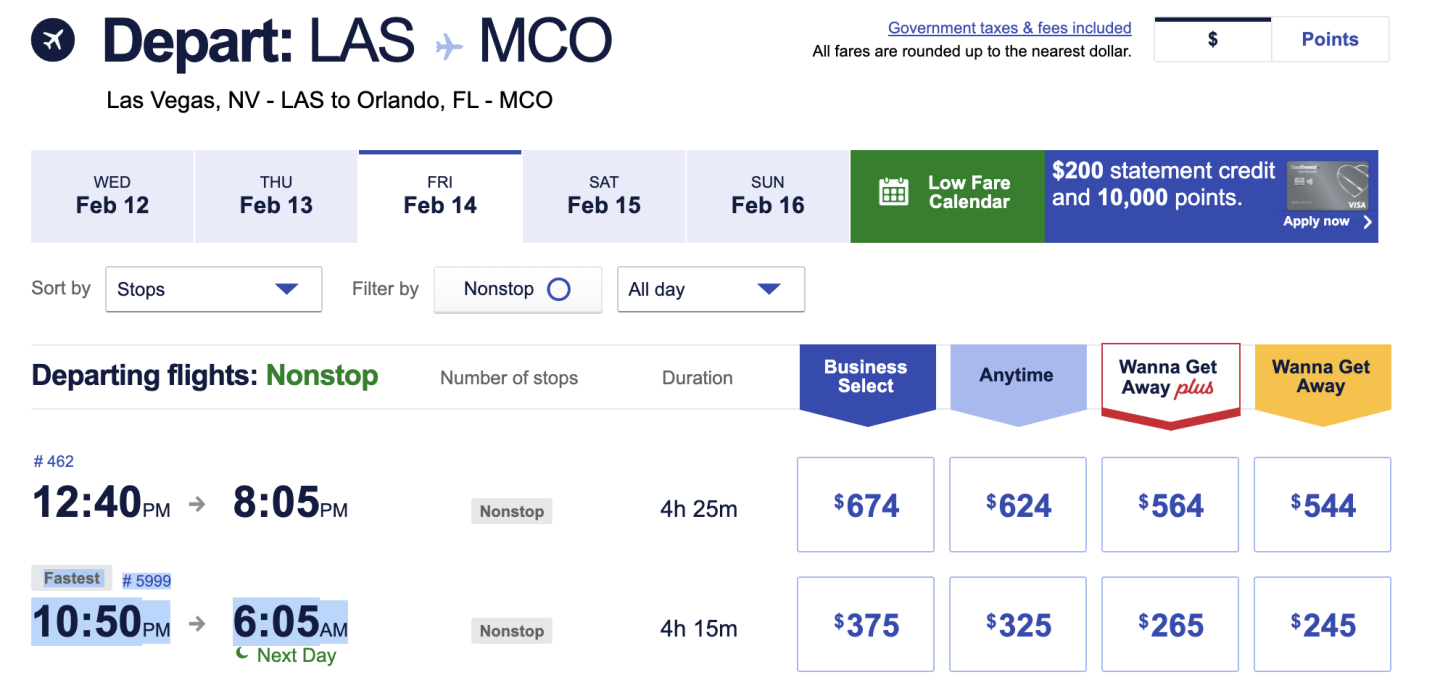Click the calendar icon in Low Fare Calendar
The image size is (1440, 696).
pyautogui.click(x=893, y=192)
